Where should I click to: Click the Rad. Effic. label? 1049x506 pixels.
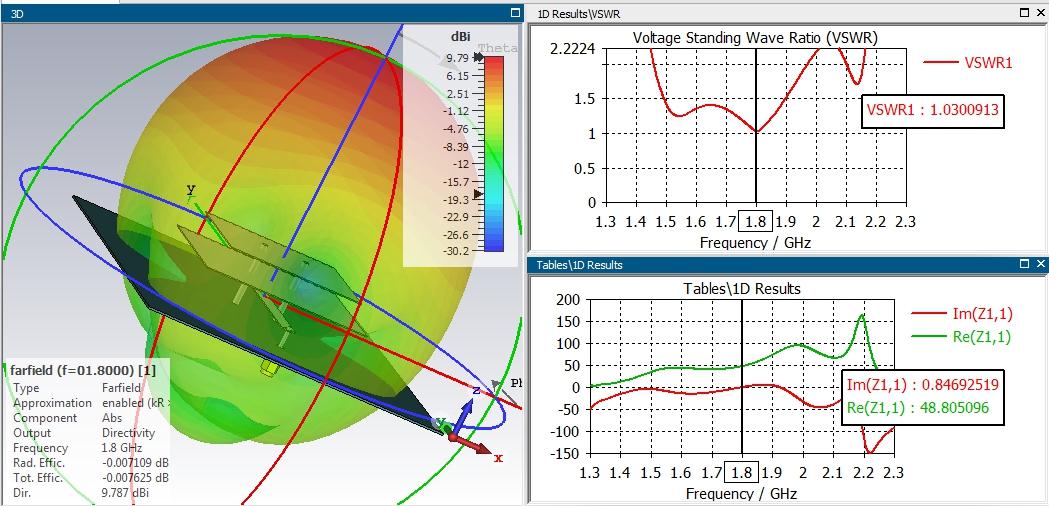(39, 462)
